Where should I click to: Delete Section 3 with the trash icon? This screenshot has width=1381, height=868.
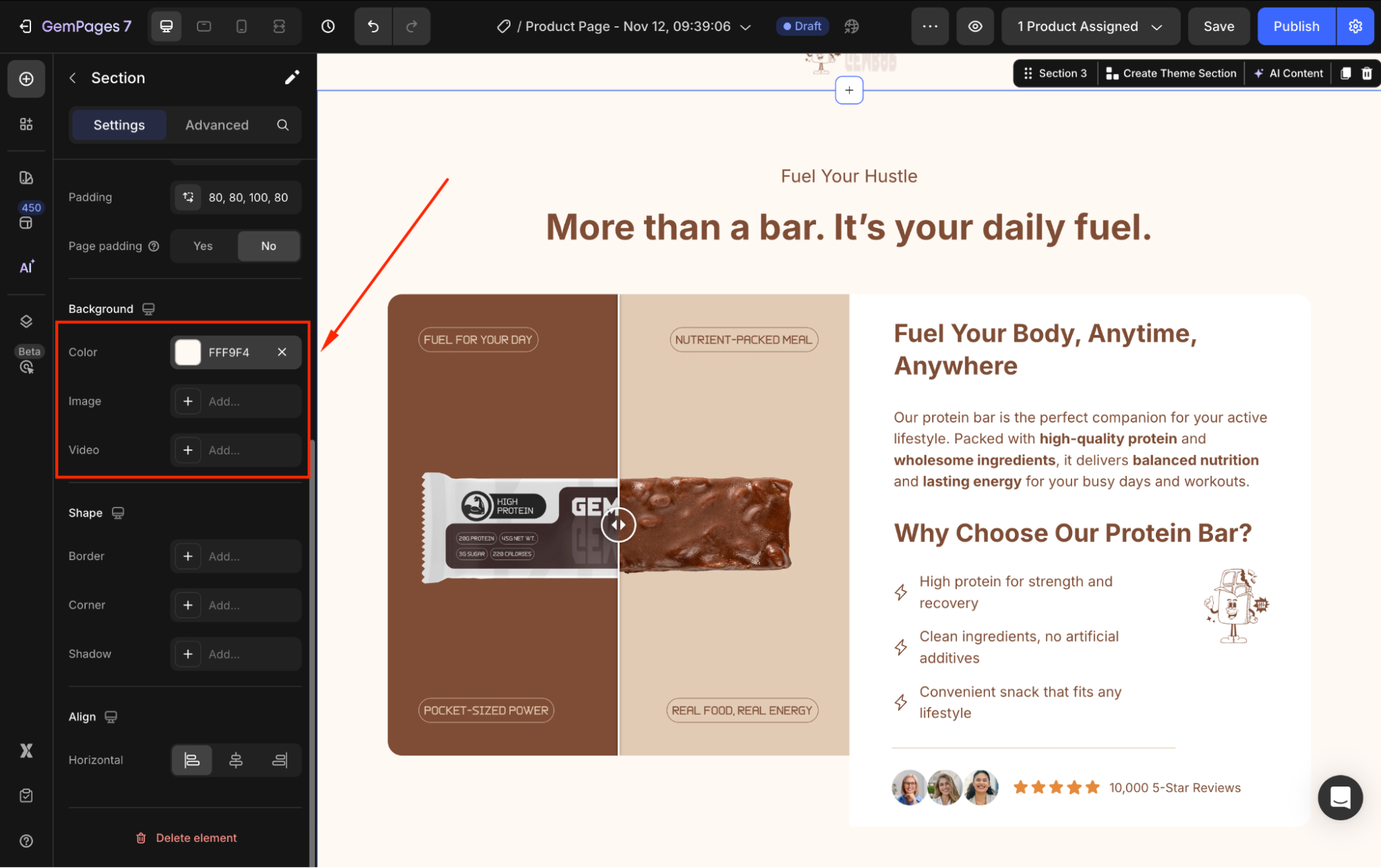pyautogui.click(x=1366, y=73)
